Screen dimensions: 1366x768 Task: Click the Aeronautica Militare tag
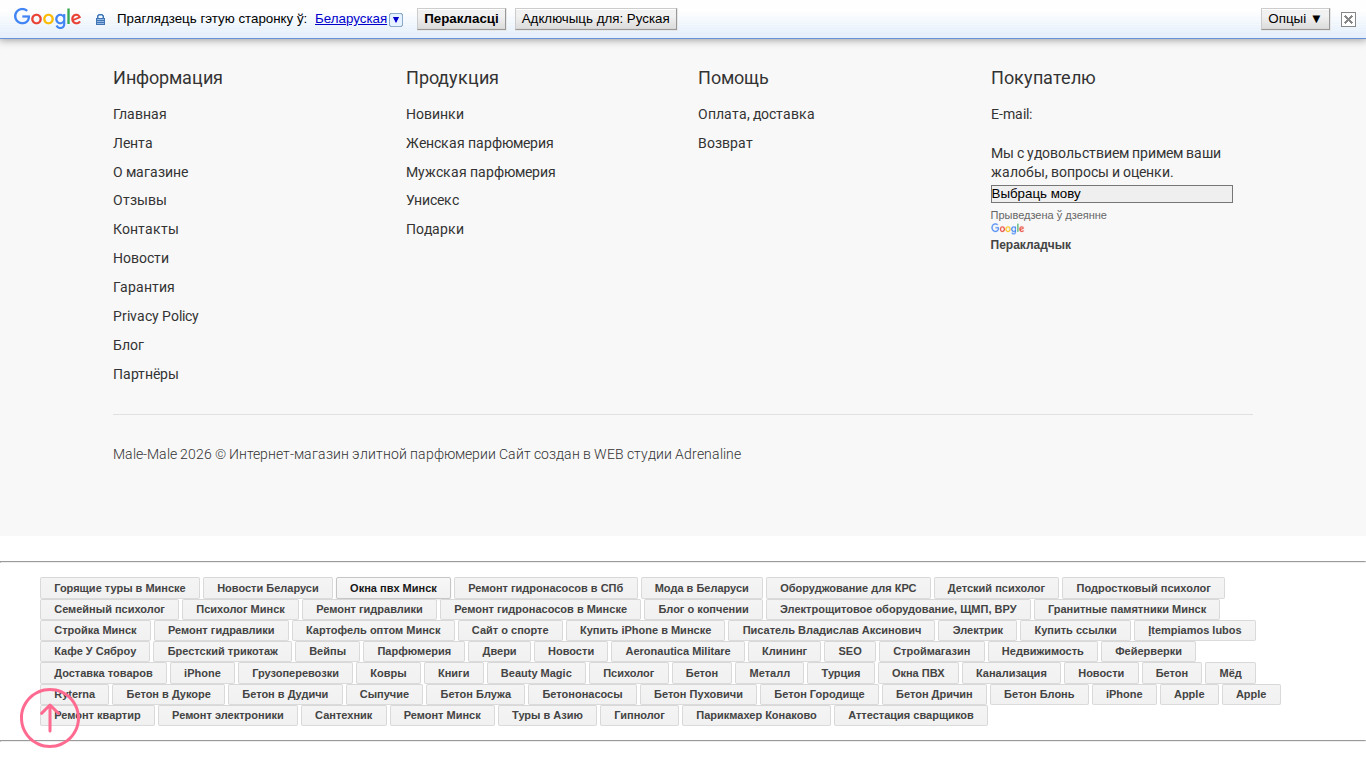(678, 651)
